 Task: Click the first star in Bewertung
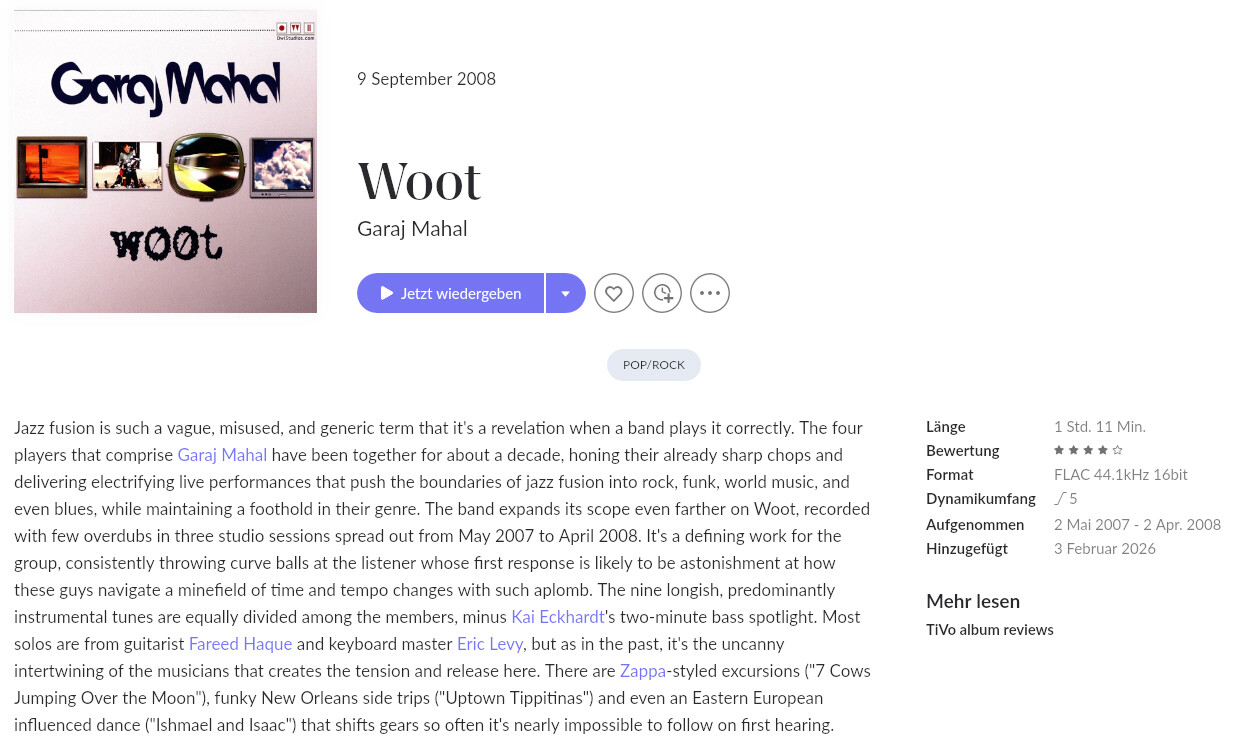click(1059, 451)
